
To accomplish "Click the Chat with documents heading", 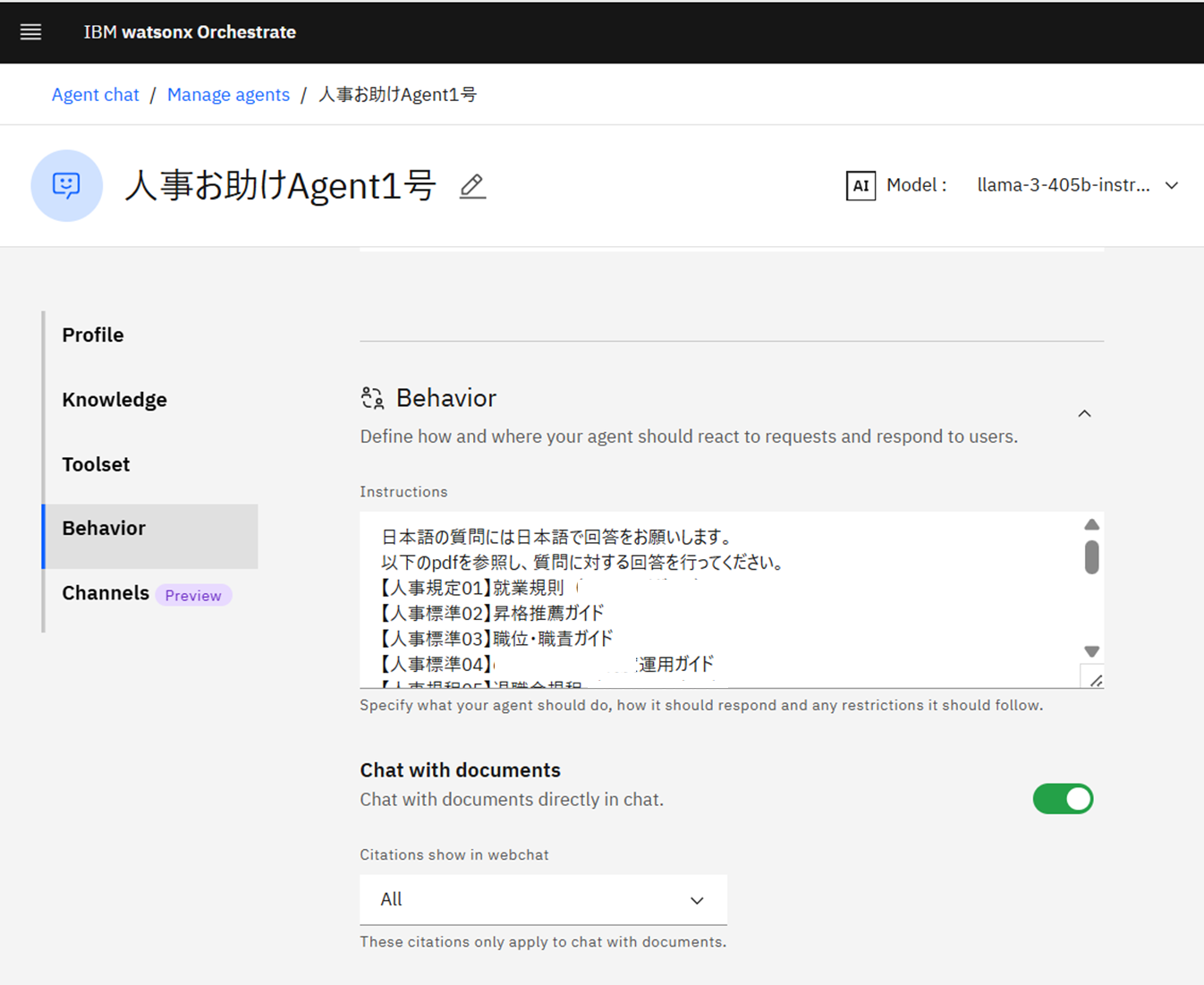I will point(460,770).
